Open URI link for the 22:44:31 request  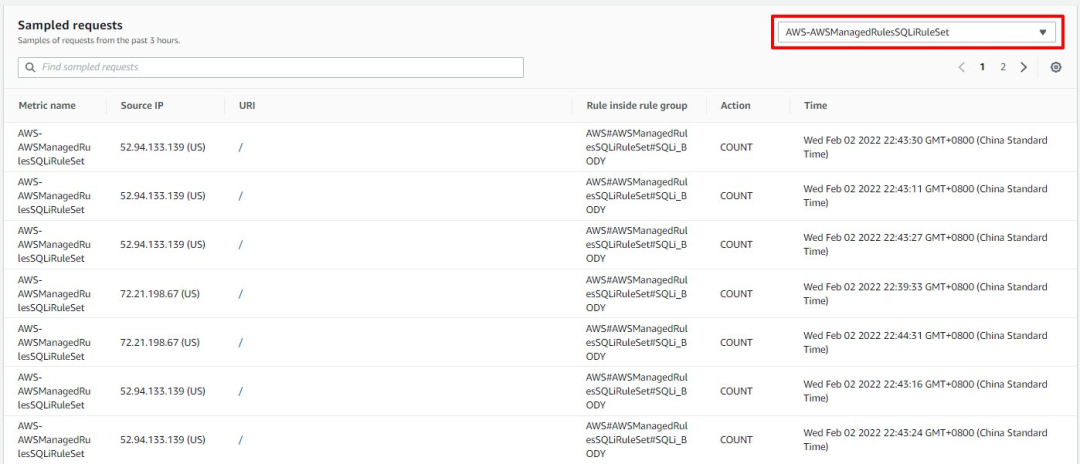241,342
